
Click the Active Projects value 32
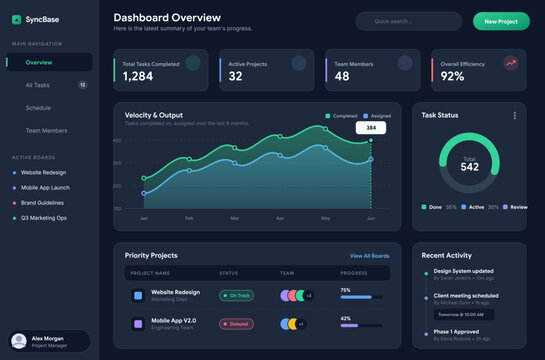click(x=235, y=76)
